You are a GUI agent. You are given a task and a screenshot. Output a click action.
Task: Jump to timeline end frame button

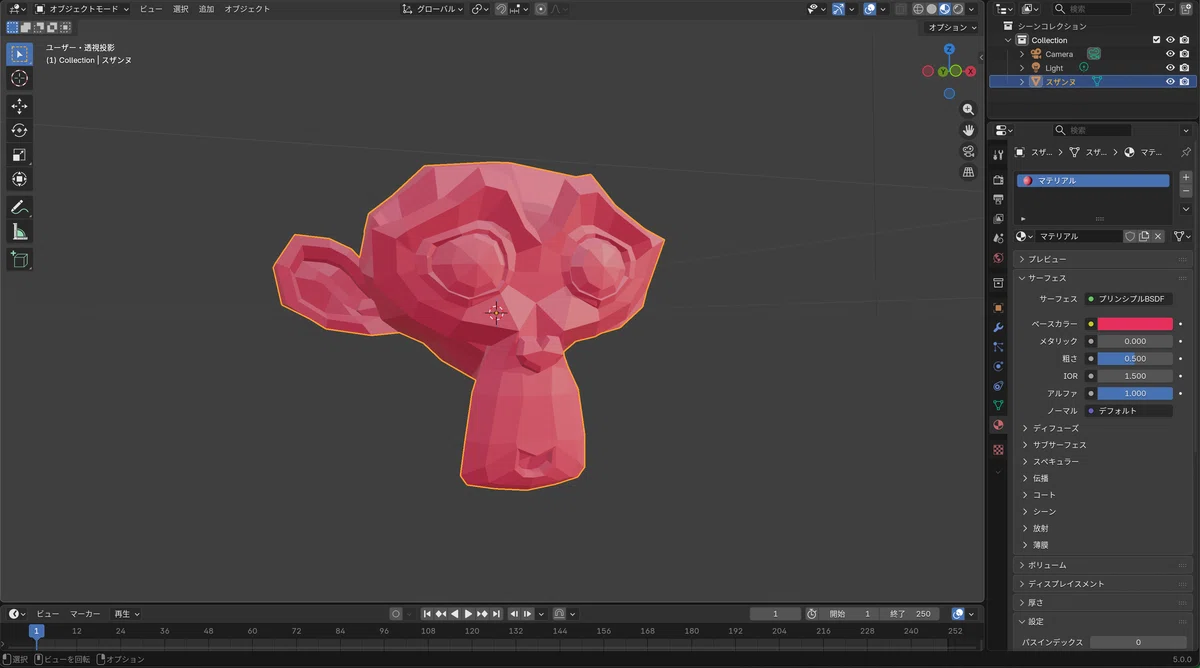[x=496, y=614]
